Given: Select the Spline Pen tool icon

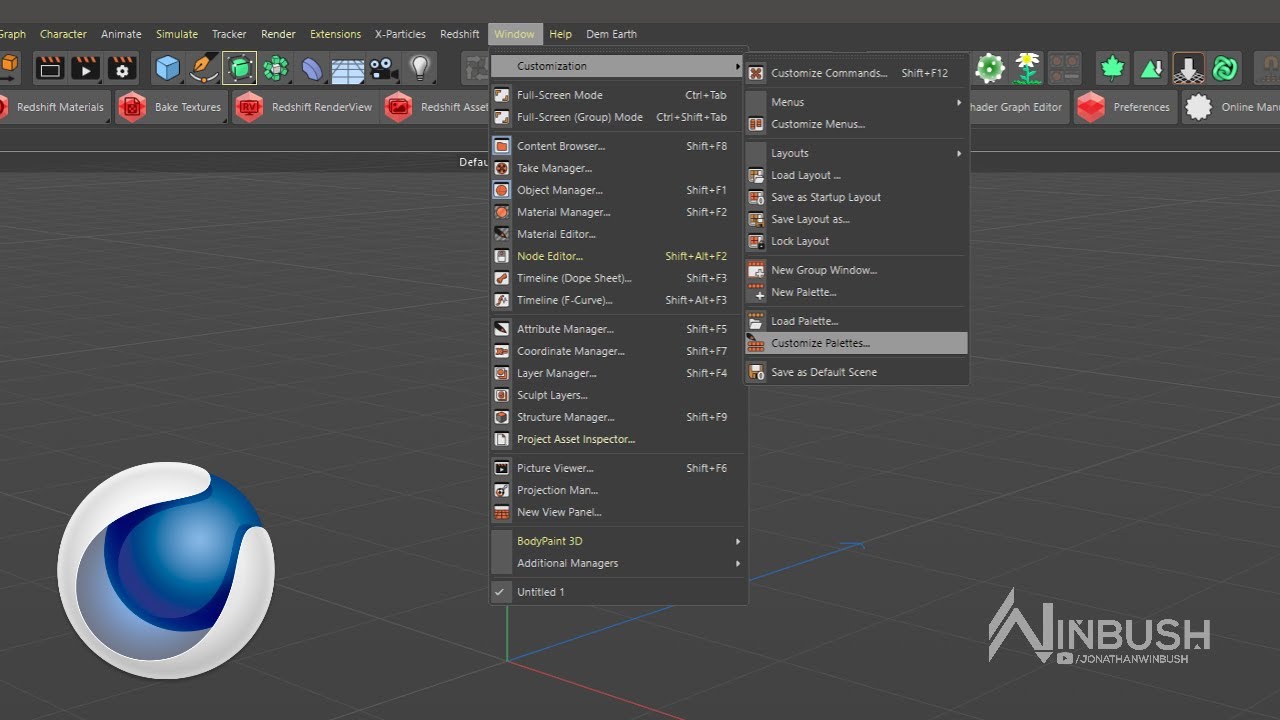Looking at the screenshot, I should (204, 67).
